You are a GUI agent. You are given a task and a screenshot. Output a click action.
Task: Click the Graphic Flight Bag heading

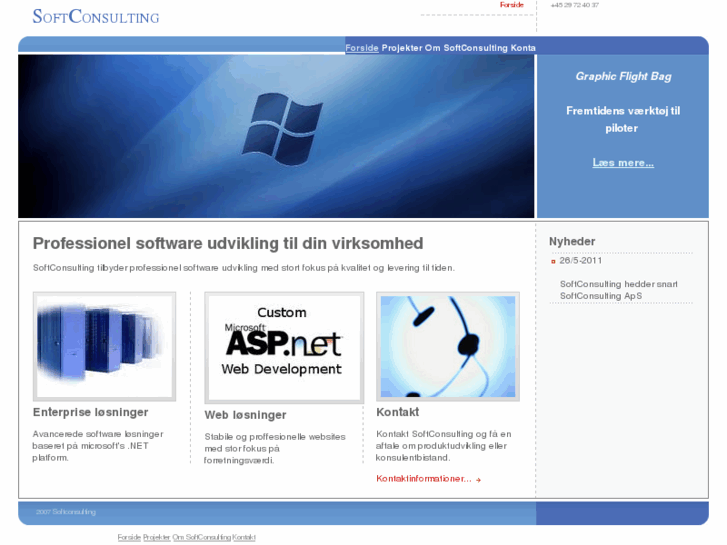(x=623, y=77)
